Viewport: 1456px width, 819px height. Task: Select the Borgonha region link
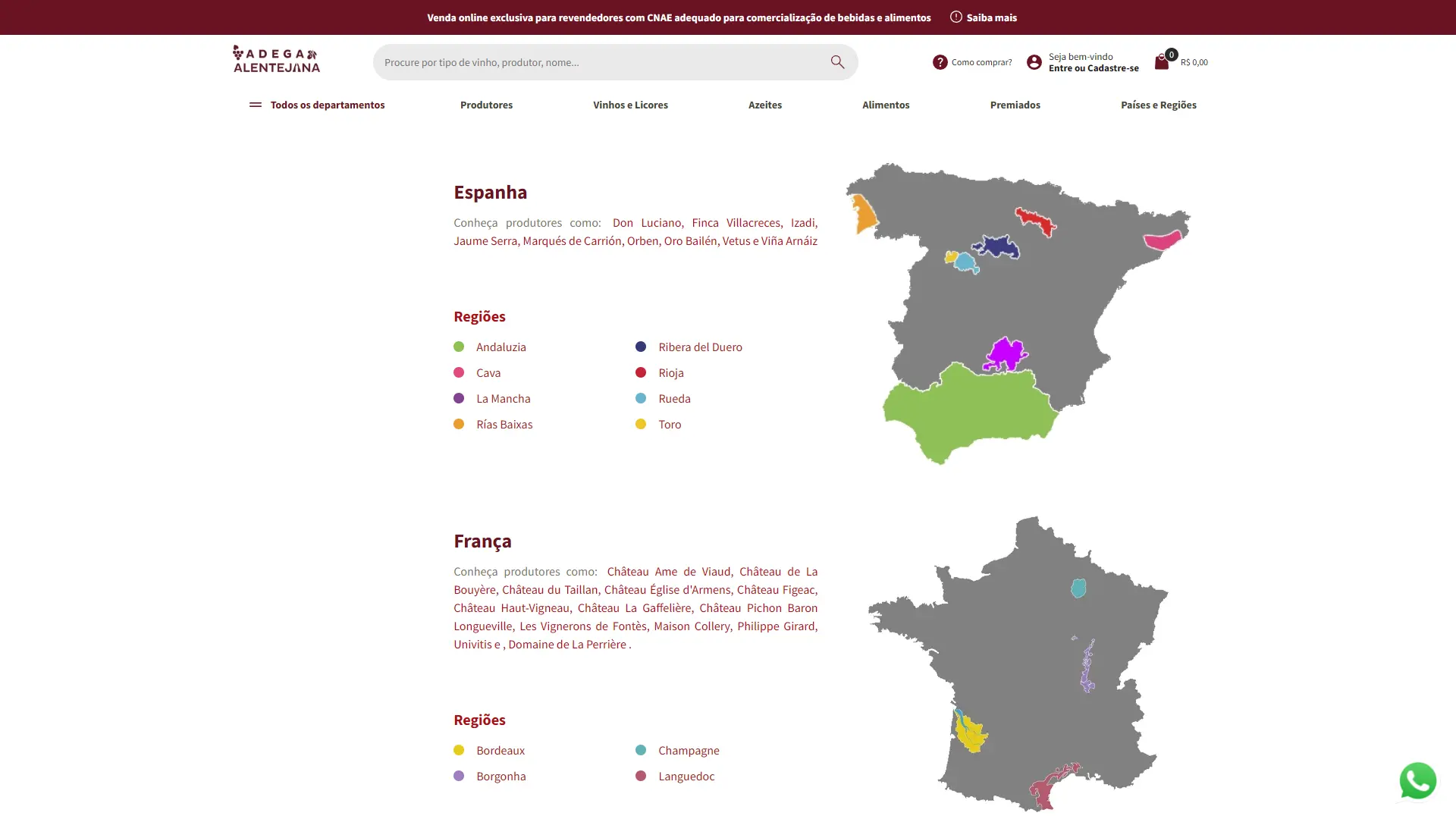point(500,776)
